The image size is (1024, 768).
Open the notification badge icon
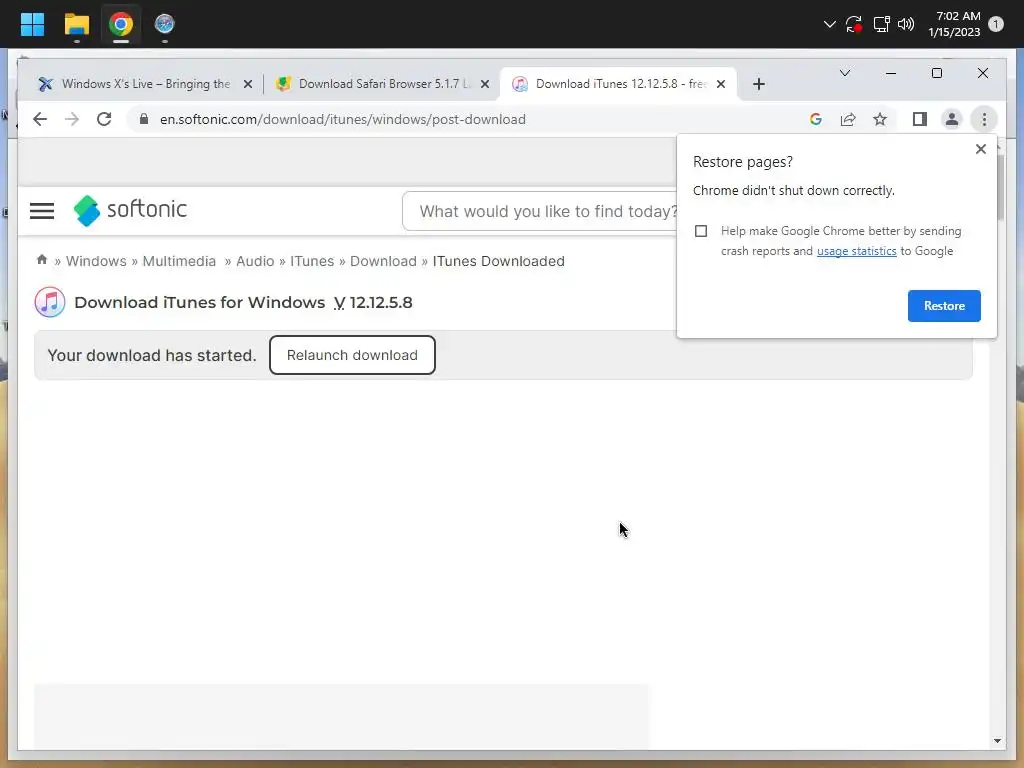pos(996,24)
